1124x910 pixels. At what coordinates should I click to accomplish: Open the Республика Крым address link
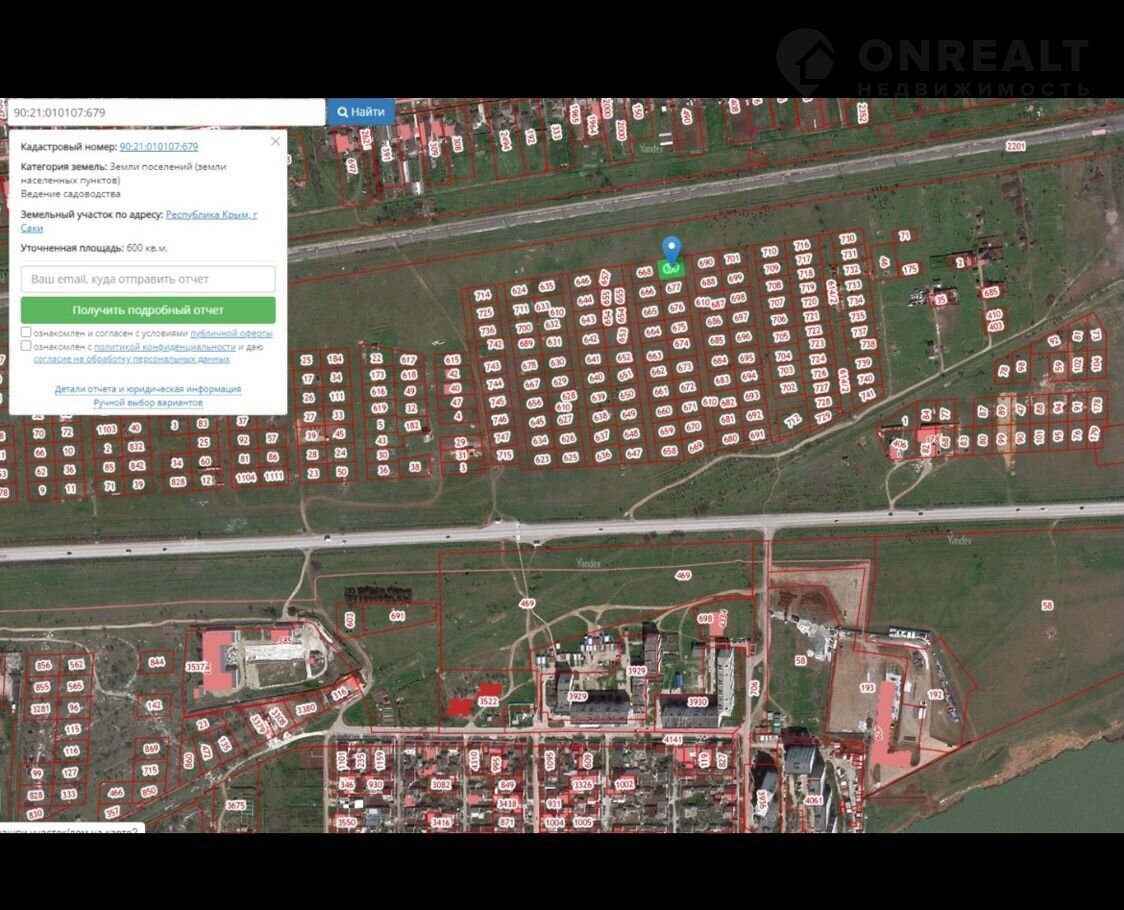[x=211, y=215]
